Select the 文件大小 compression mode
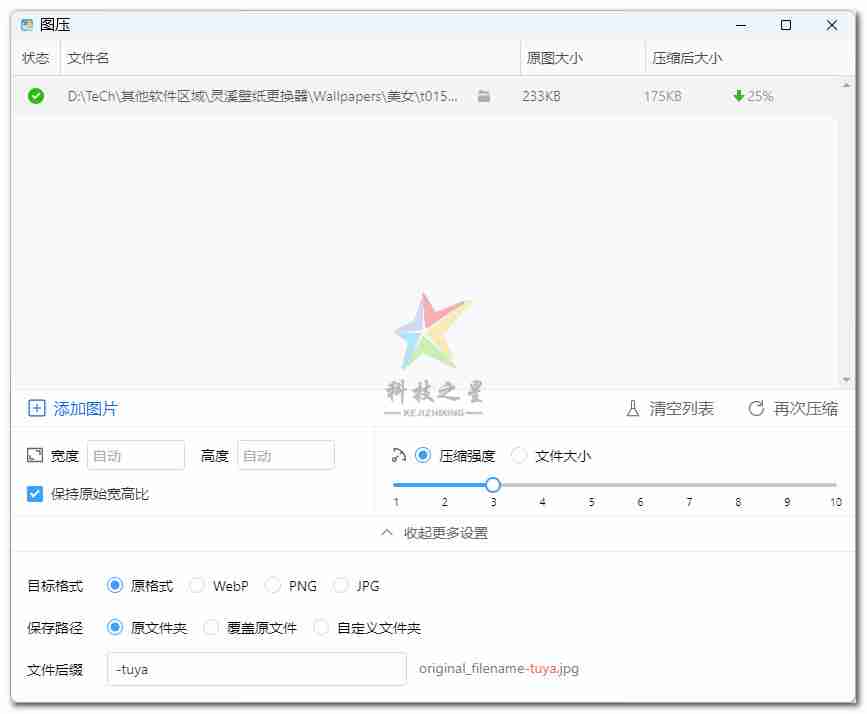 click(x=519, y=455)
